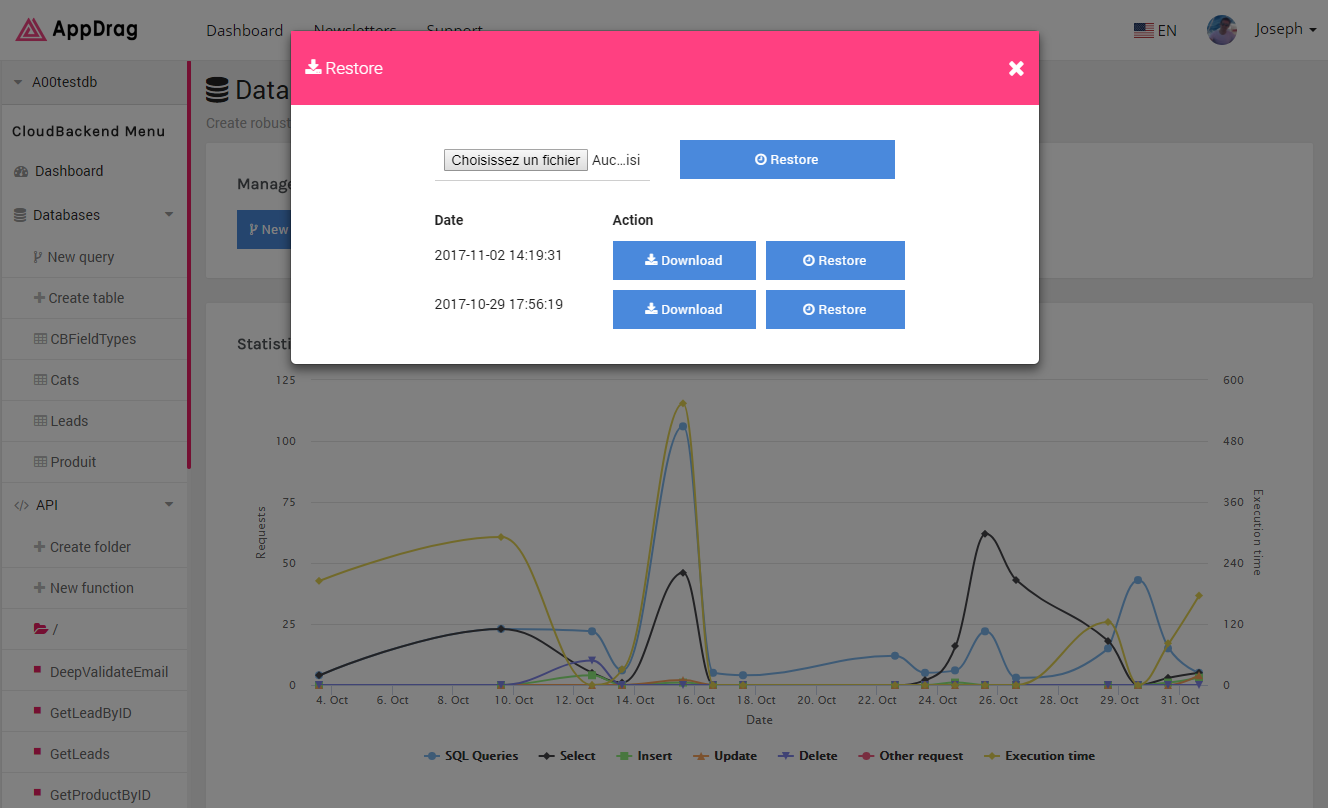Click the gauge icon beside sidebar Dashboard

point(21,172)
